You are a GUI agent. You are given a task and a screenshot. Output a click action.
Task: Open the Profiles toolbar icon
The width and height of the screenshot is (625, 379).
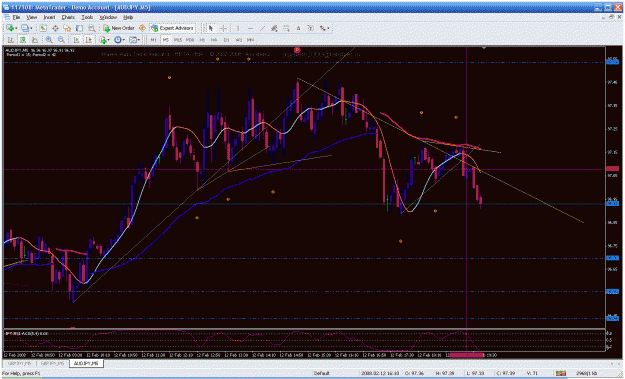pyautogui.click(x=25, y=28)
